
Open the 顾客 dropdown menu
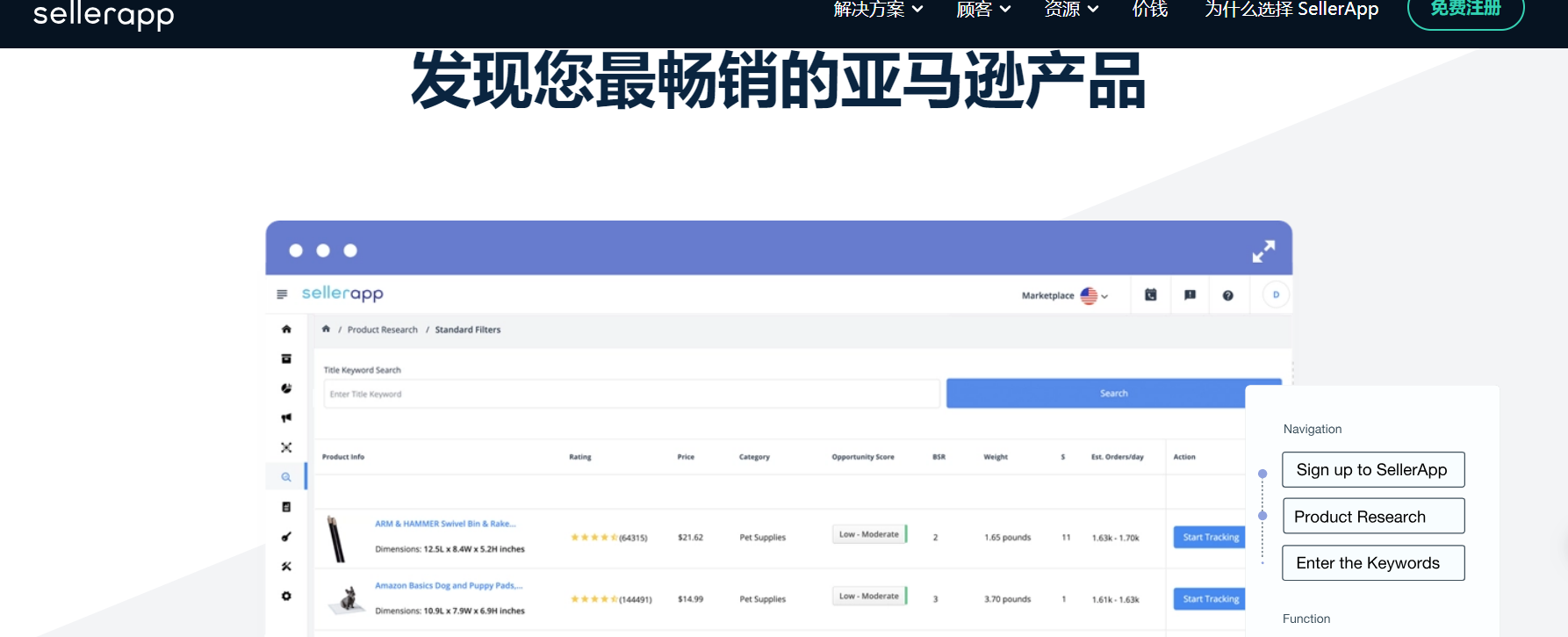(983, 9)
